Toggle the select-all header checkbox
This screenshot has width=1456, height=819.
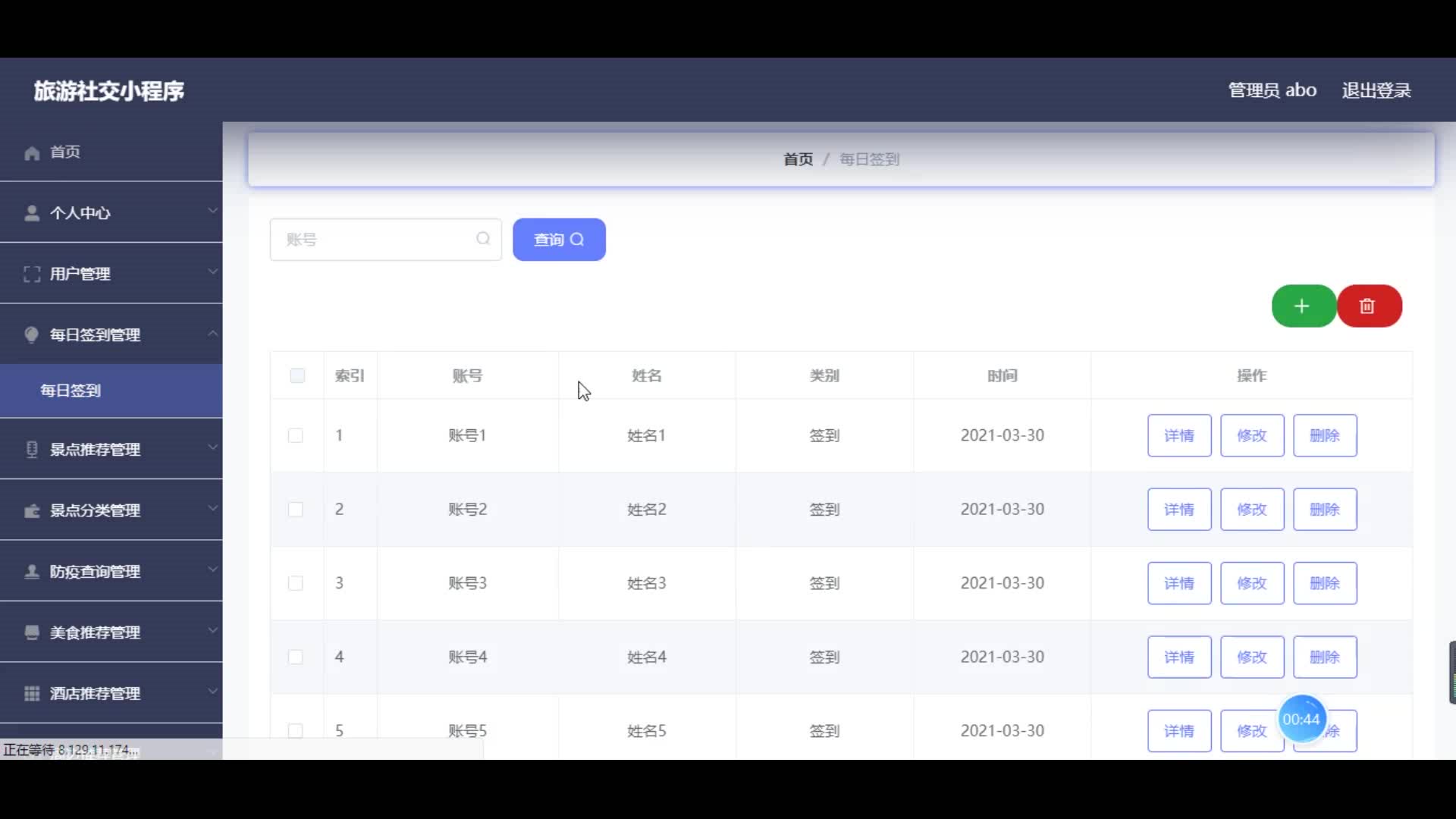click(297, 376)
